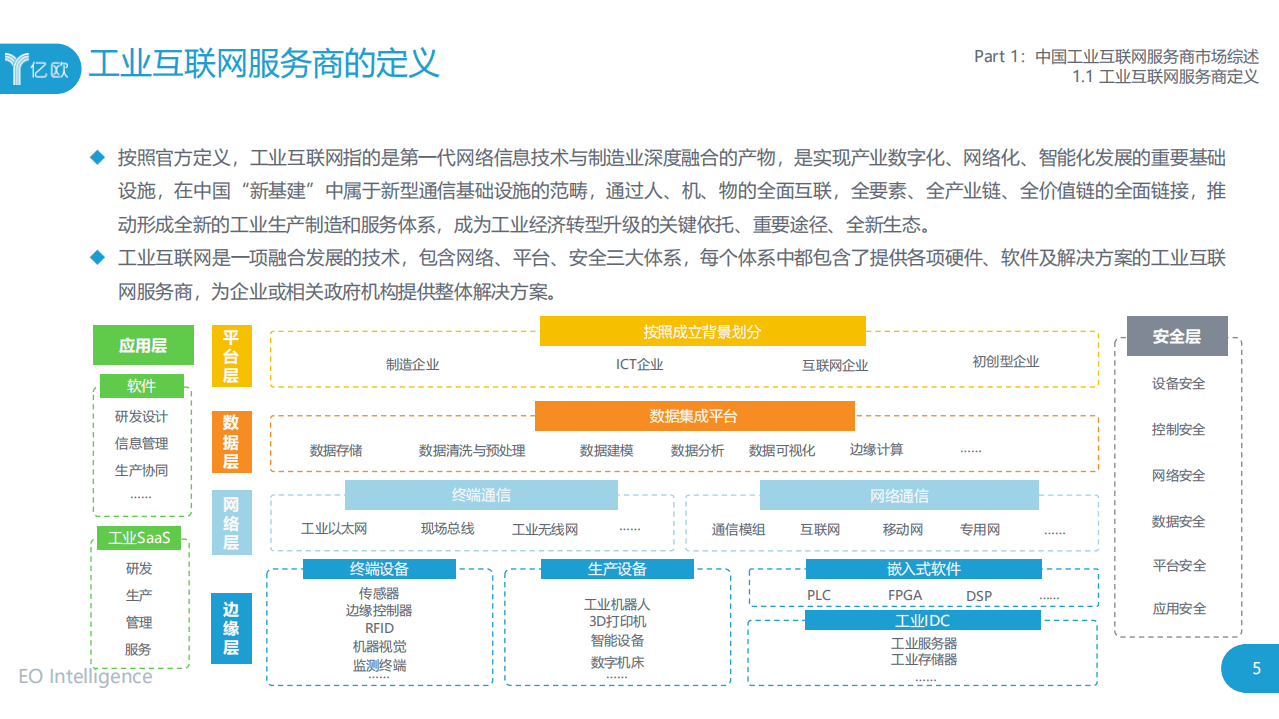Select the blue 网络层 block
The height and width of the screenshot is (719, 1279).
pos(231,522)
